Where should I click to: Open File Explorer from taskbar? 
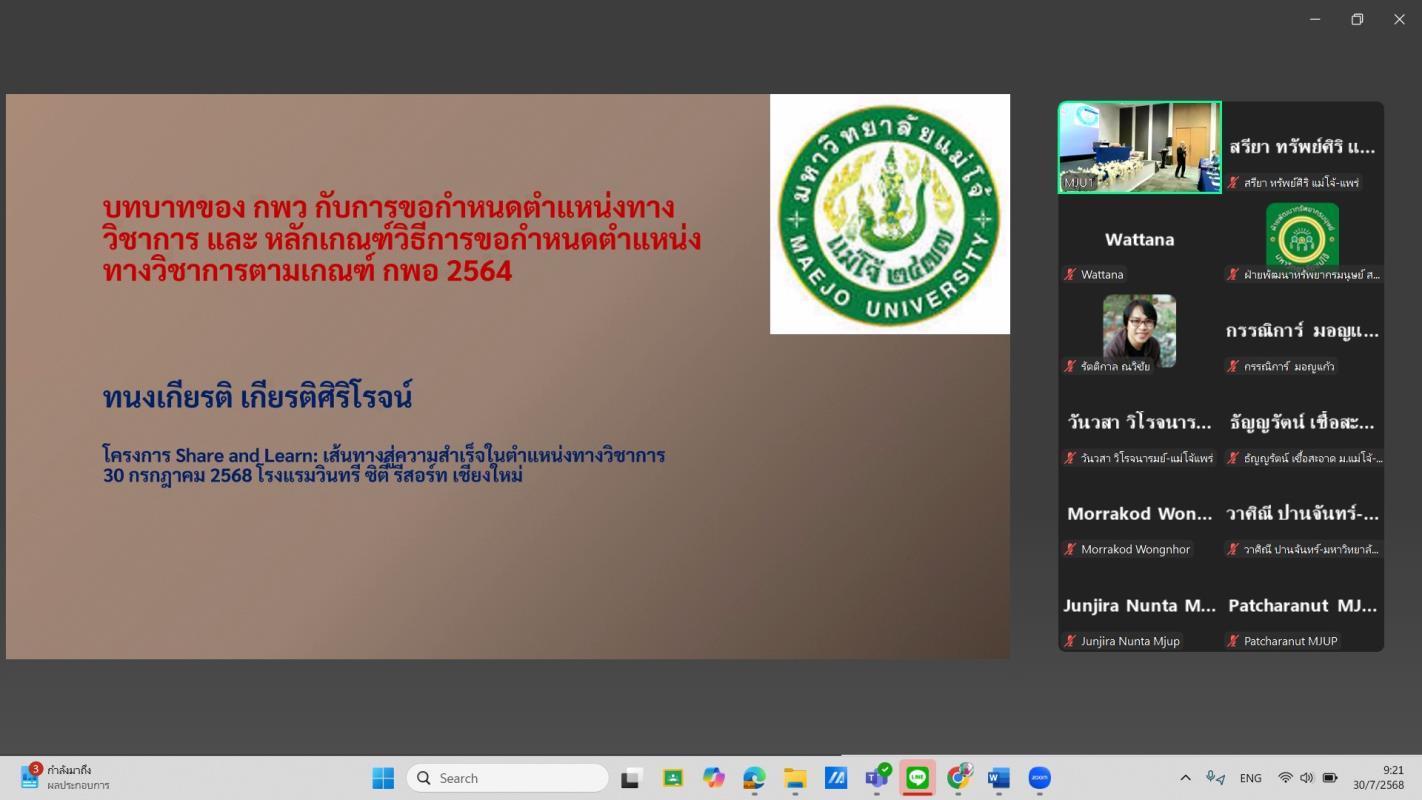coord(795,778)
